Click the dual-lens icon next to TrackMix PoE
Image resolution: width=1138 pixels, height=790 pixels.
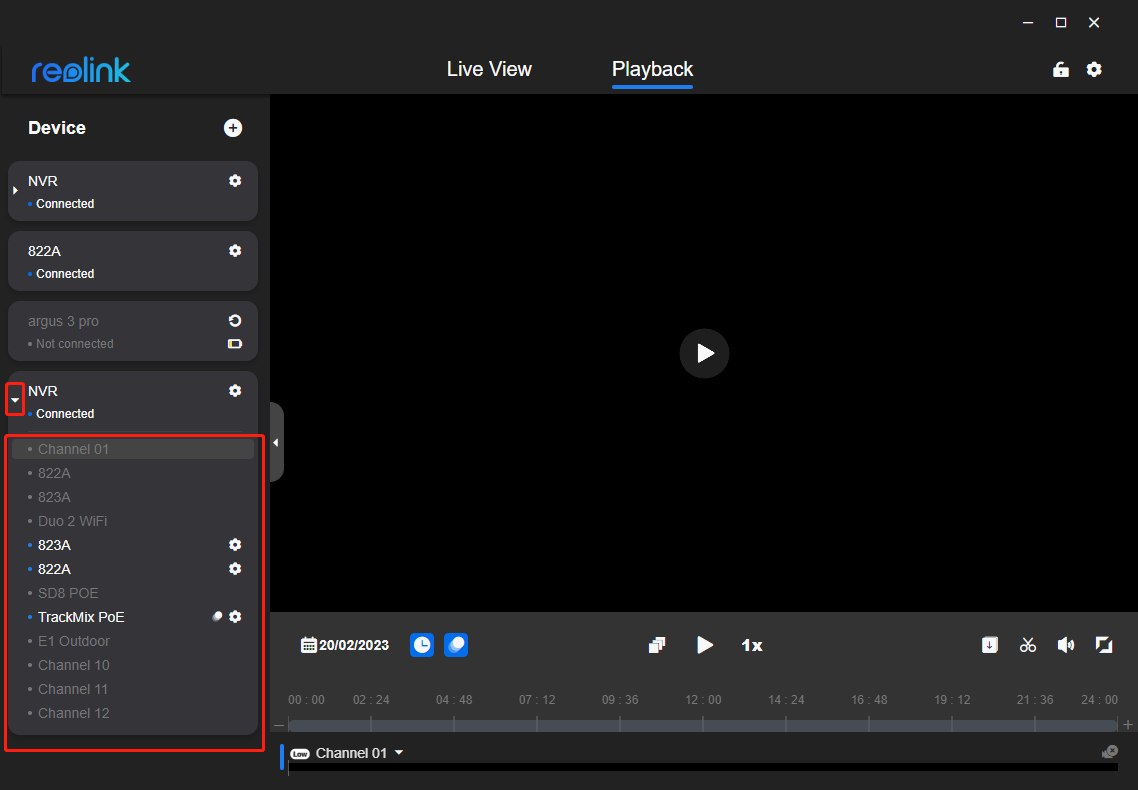(x=217, y=617)
